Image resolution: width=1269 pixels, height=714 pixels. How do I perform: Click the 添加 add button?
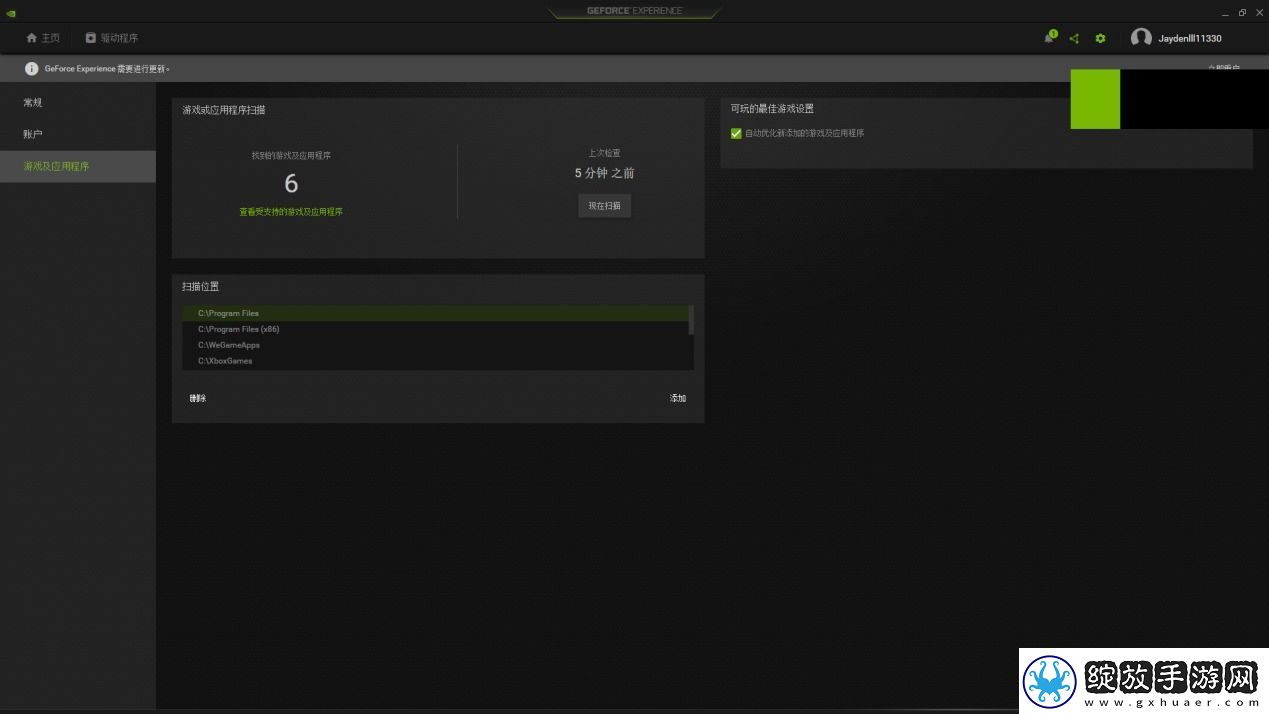point(678,398)
